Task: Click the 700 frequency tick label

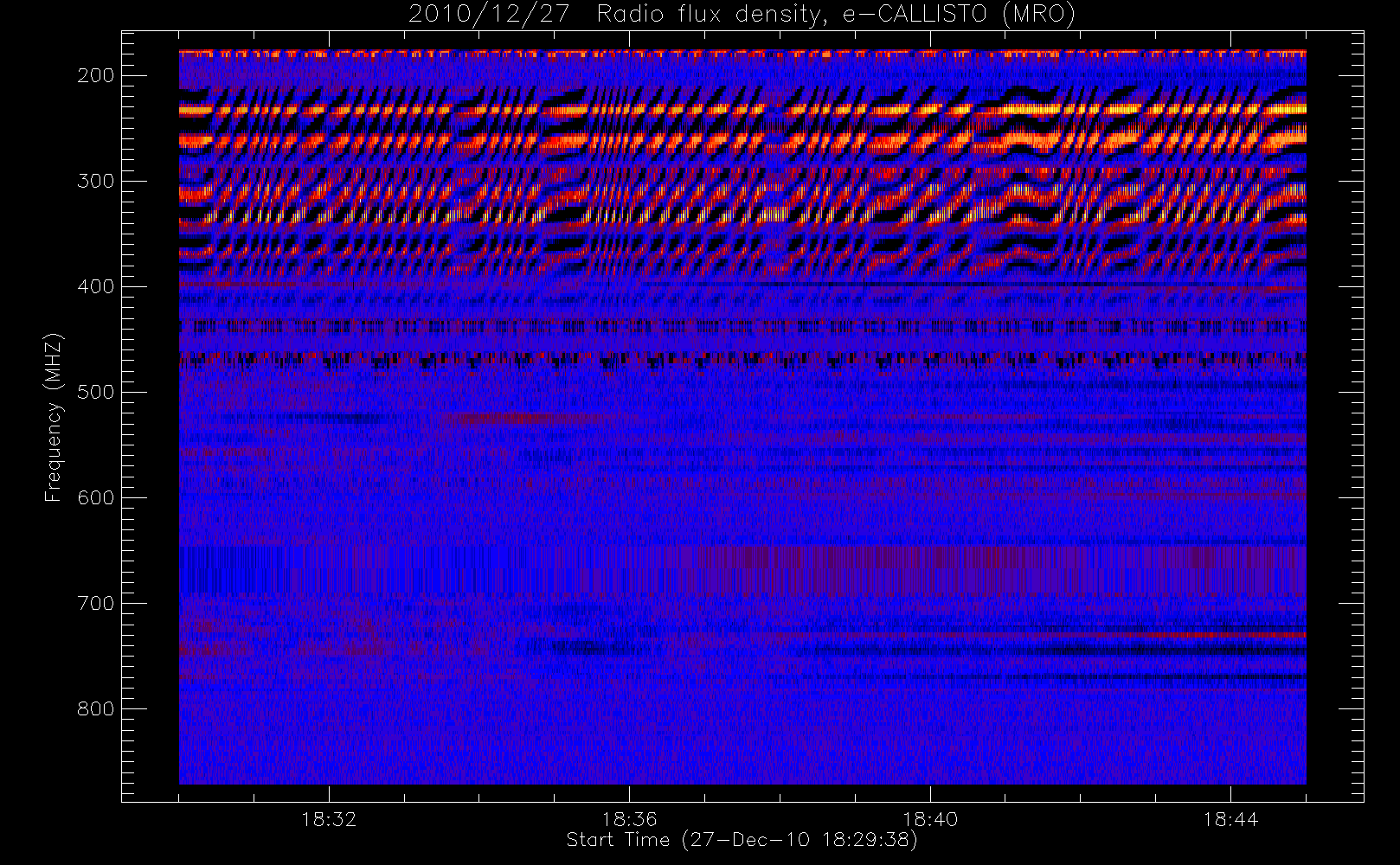Action: [96, 603]
